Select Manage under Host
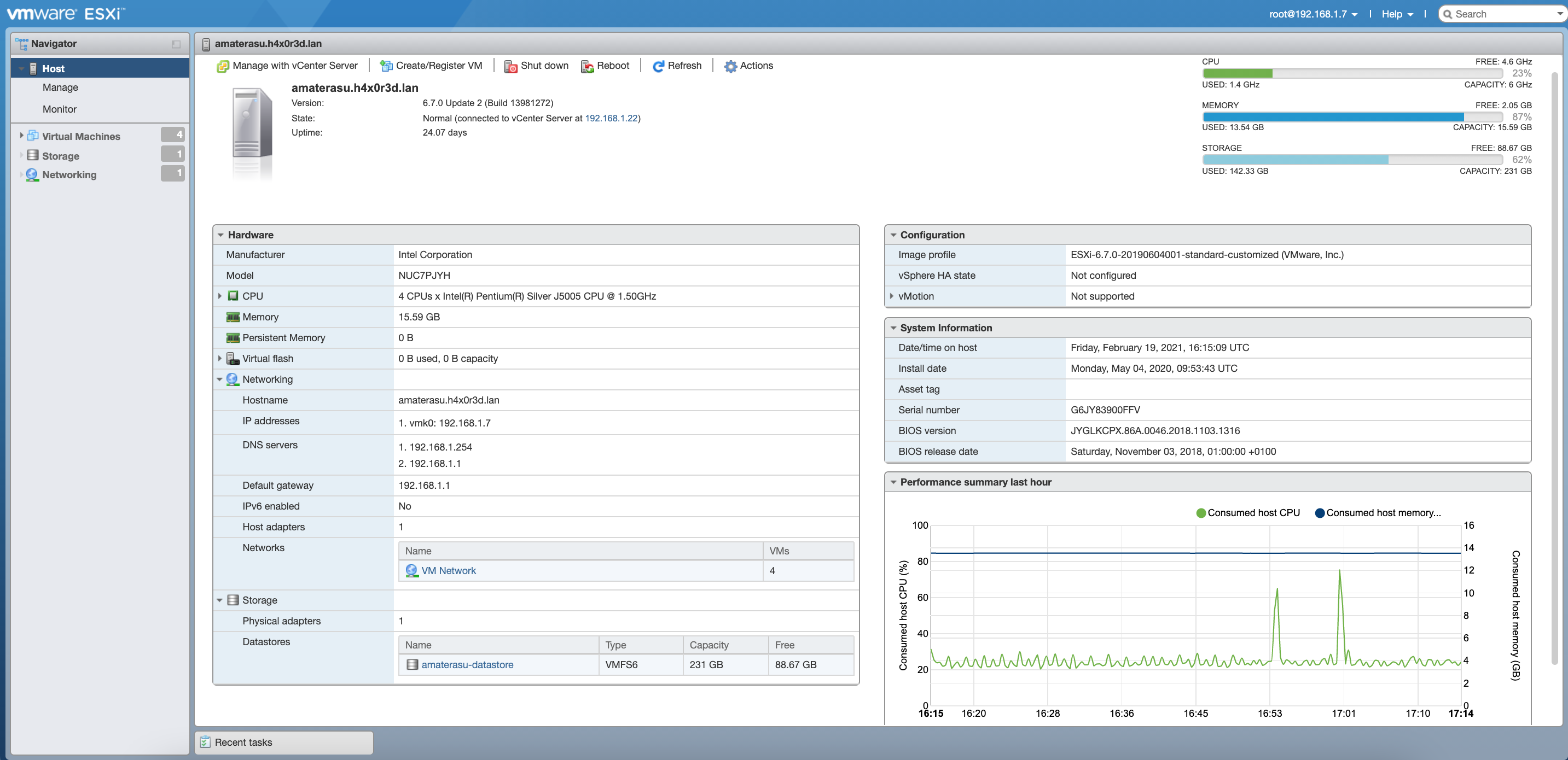Screen dimensions: 1568x760 click(x=60, y=87)
